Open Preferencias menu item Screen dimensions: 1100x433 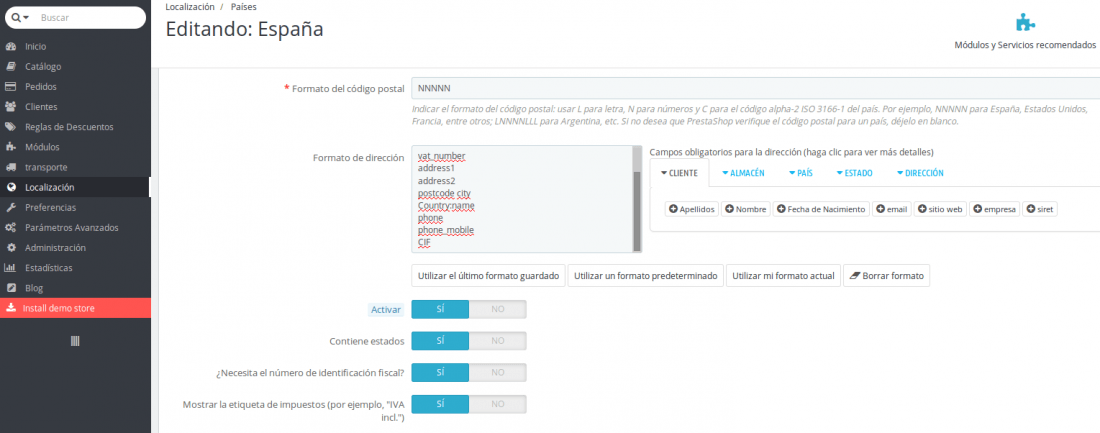point(75,208)
